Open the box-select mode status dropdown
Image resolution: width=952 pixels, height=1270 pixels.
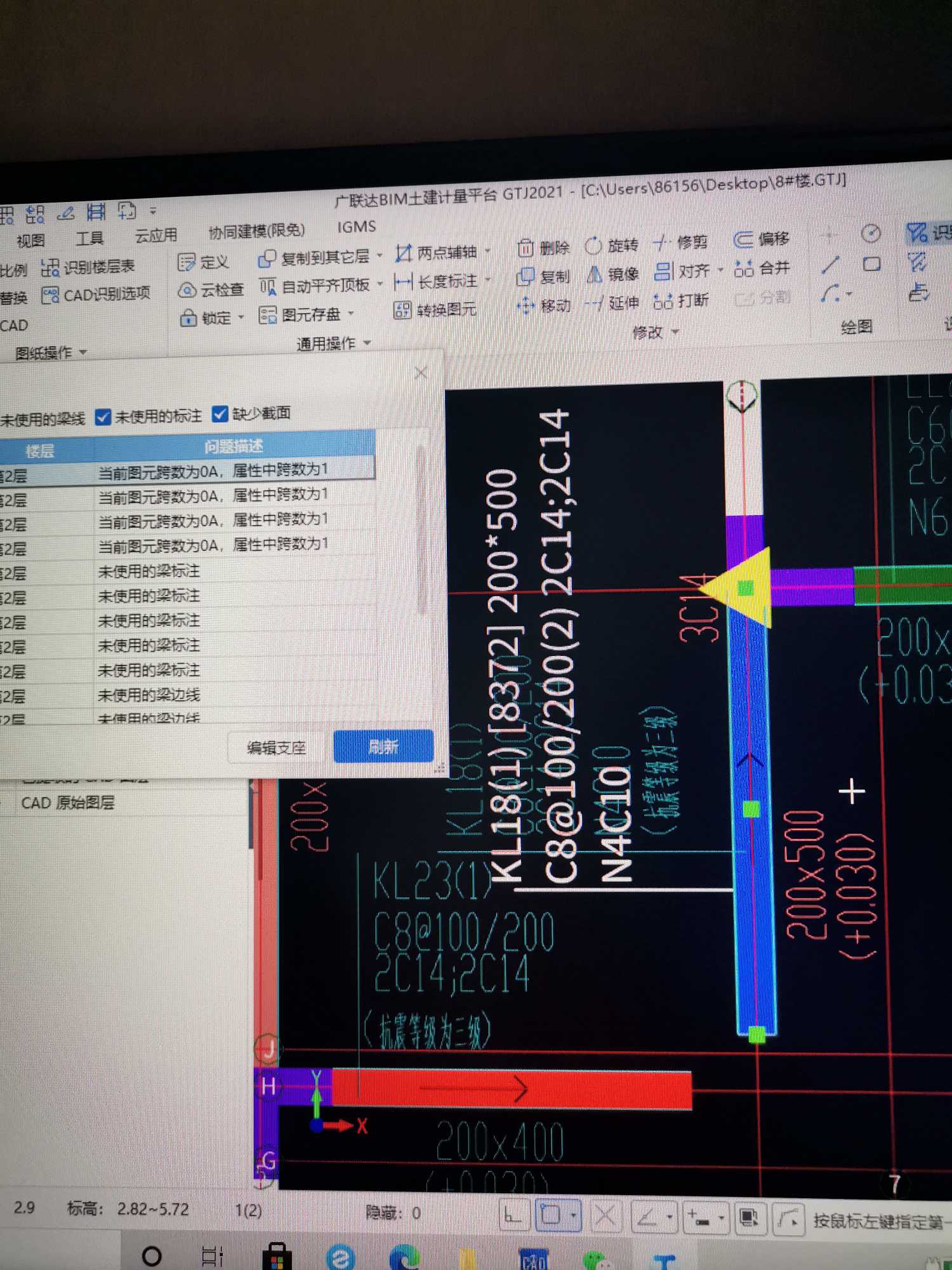click(x=573, y=1215)
